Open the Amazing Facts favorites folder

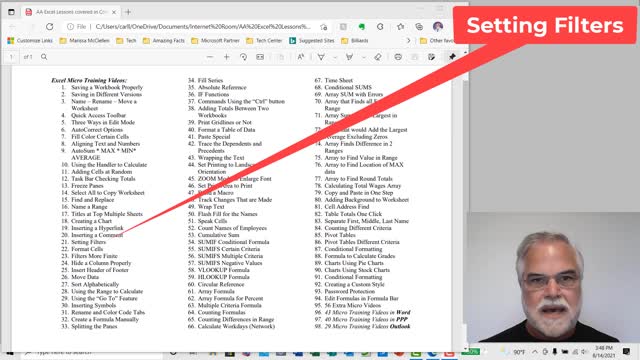(164, 40)
